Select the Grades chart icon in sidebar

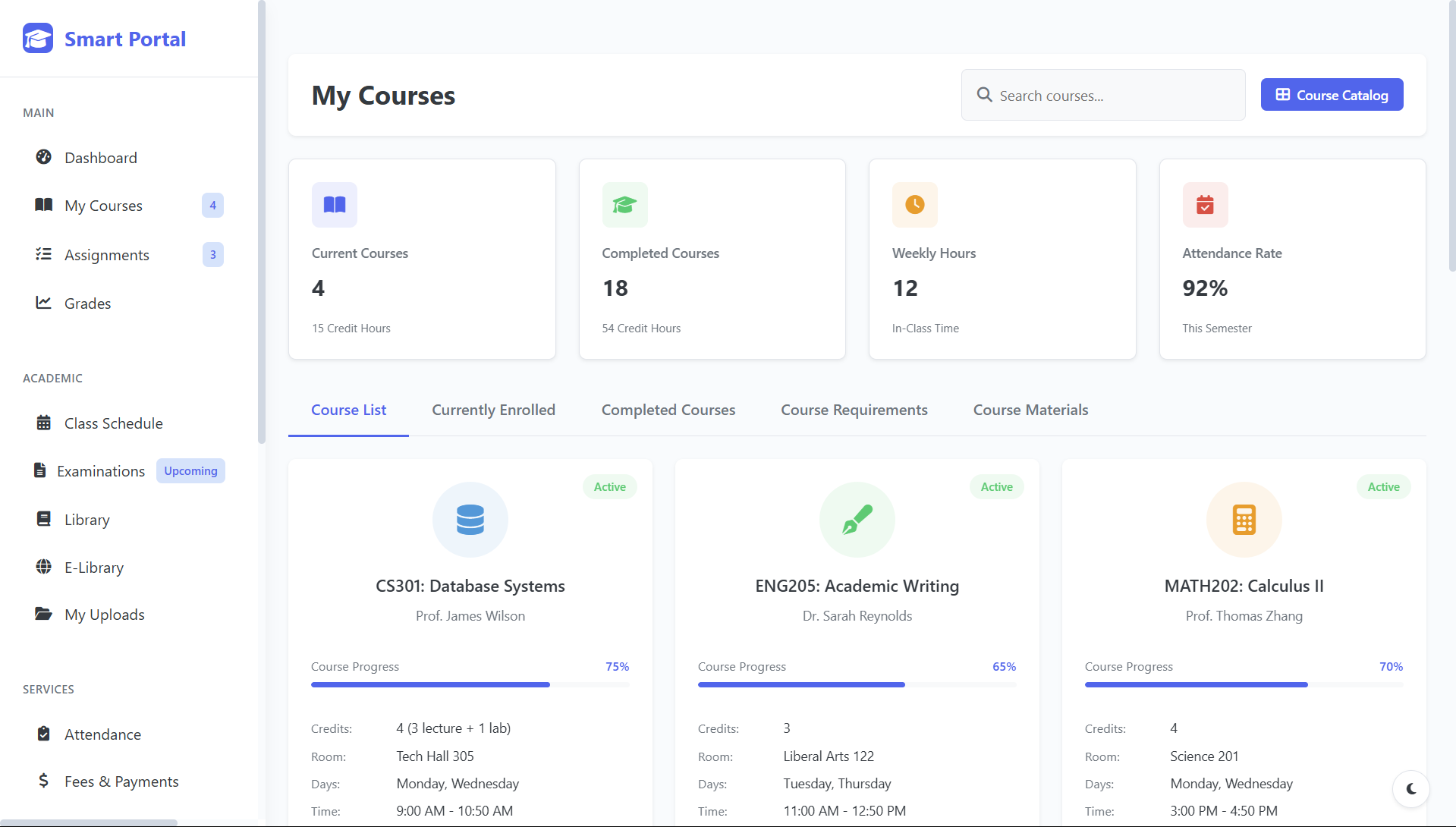(44, 303)
